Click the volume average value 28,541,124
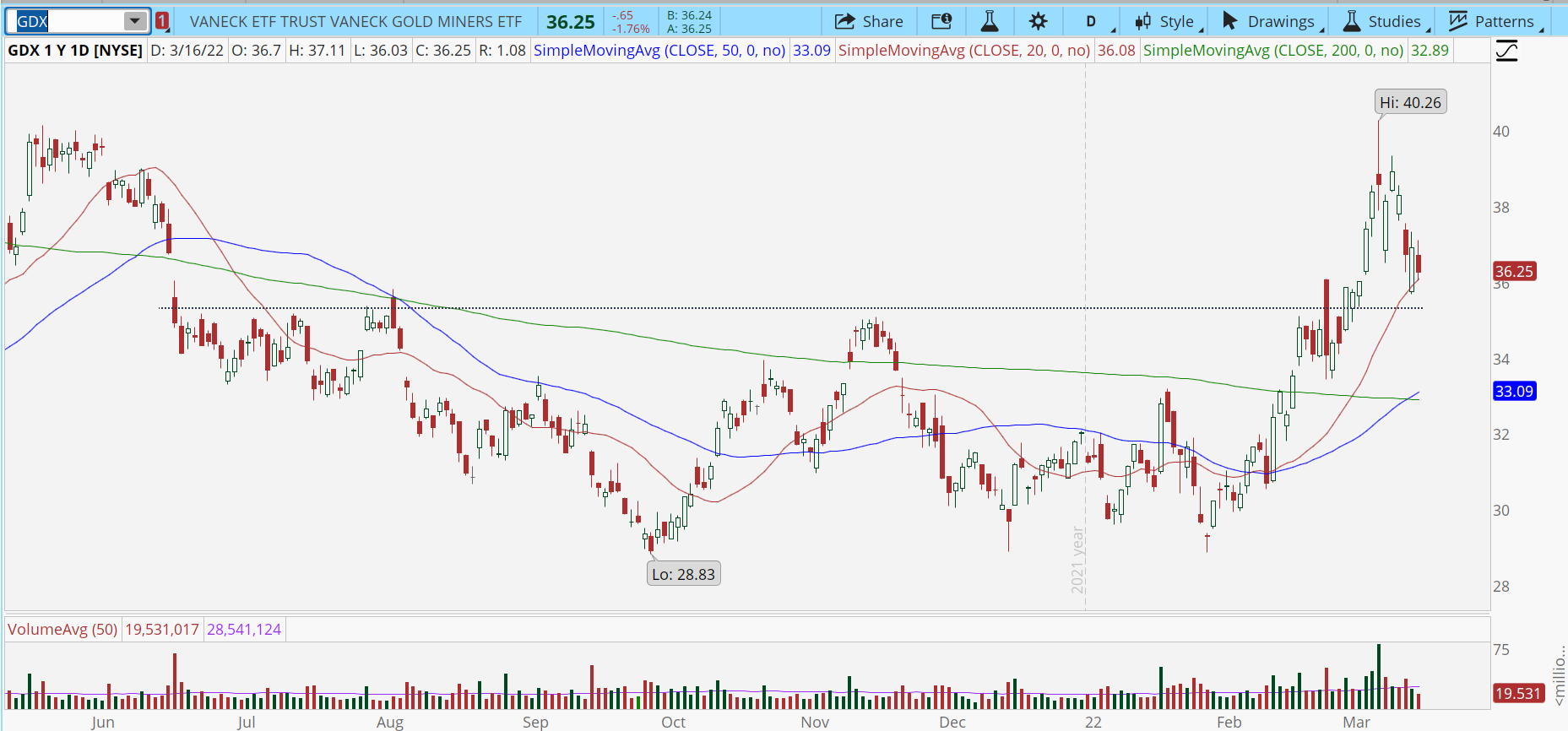1568x731 pixels. tap(244, 630)
